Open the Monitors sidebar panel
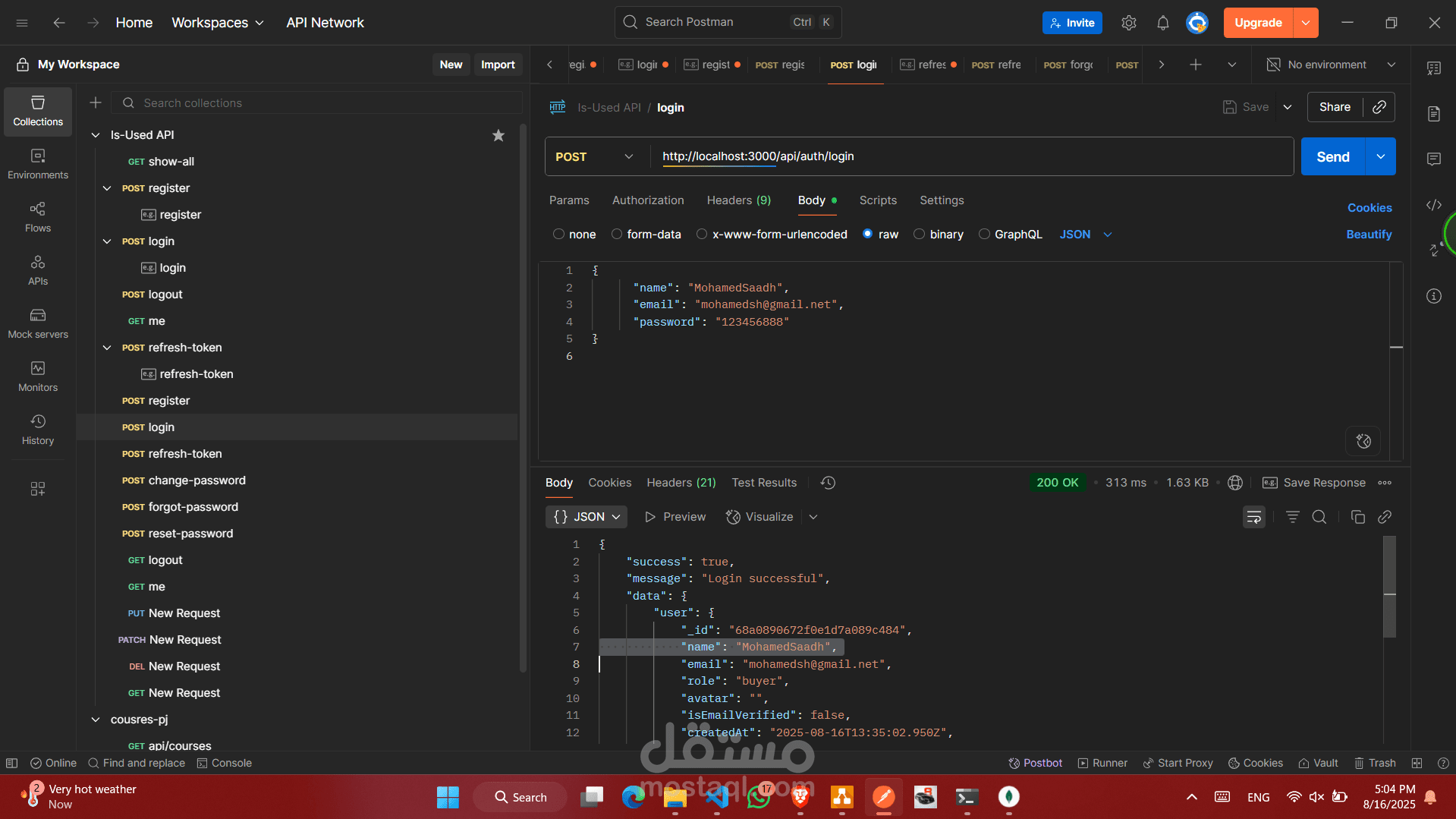Viewport: 1456px width, 819px height. point(38,376)
